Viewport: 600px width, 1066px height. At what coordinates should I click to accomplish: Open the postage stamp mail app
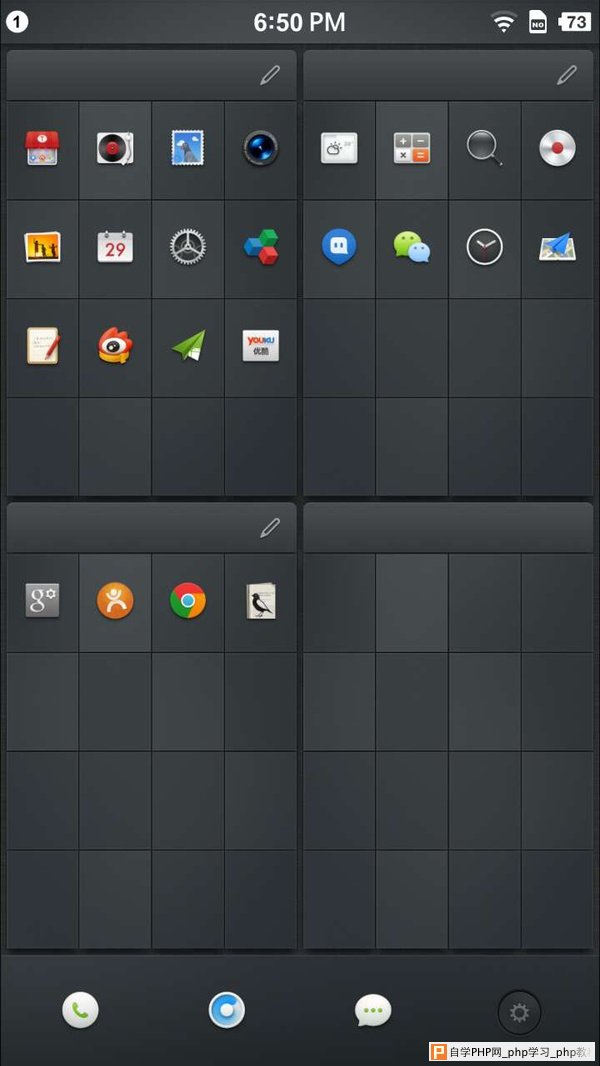click(188, 148)
